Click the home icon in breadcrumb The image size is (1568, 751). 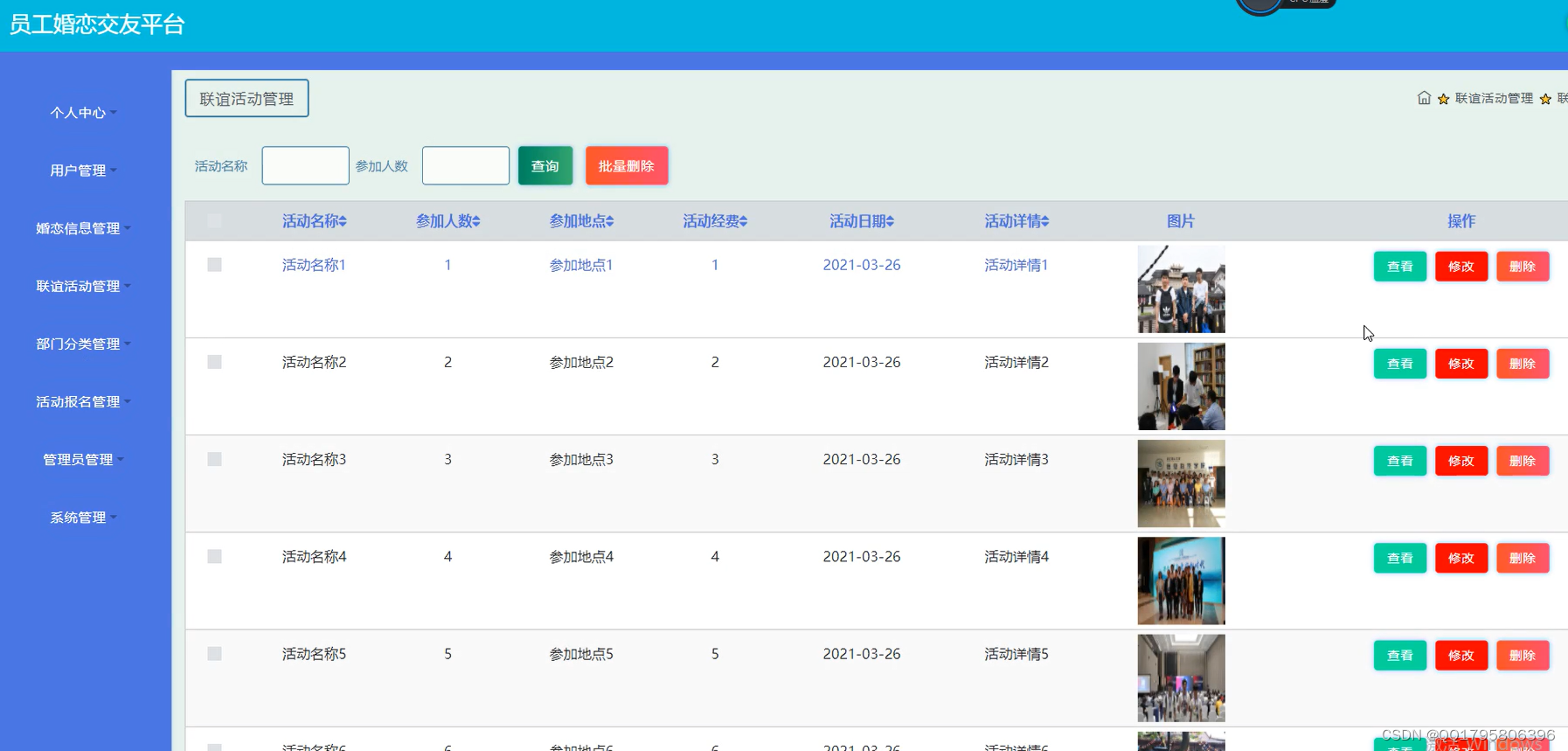click(x=1424, y=98)
